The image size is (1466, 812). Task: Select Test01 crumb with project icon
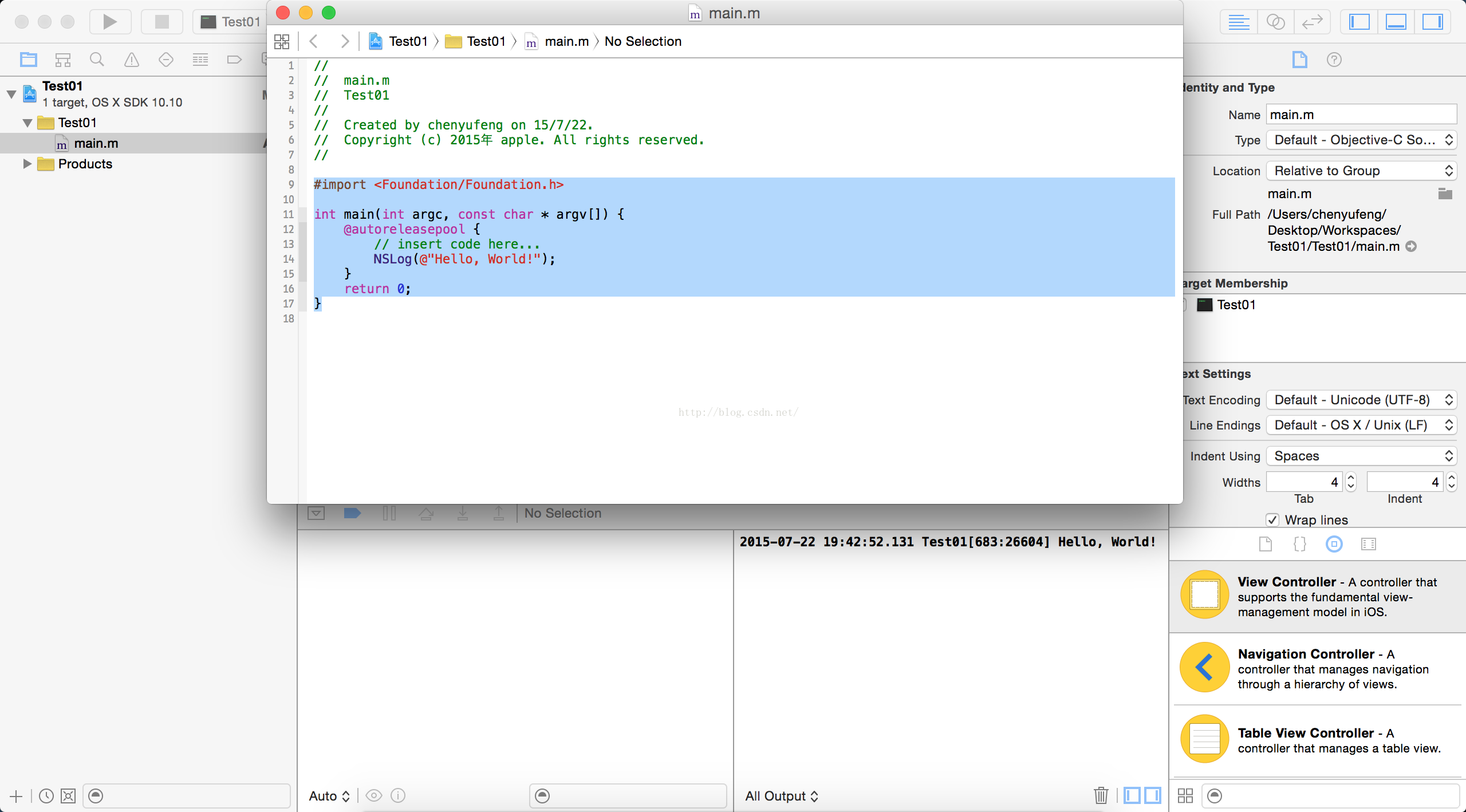click(x=399, y=41)
